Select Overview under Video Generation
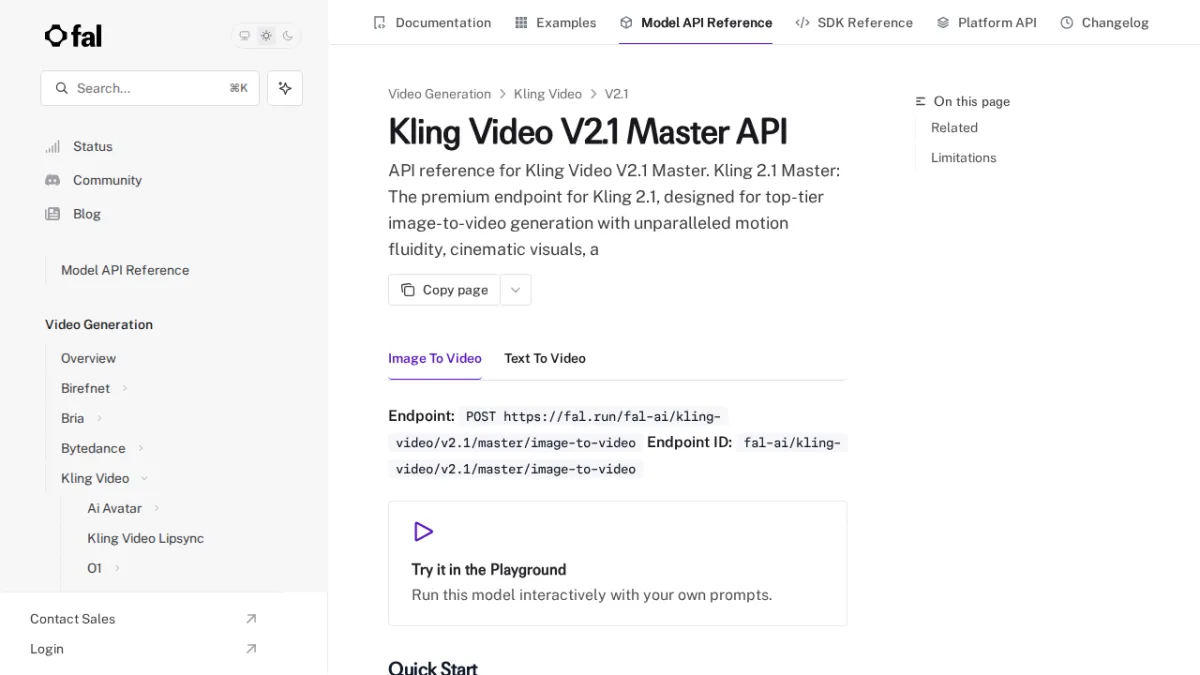The width and height of the screenshot is (1200, 675). coord(88,358)
